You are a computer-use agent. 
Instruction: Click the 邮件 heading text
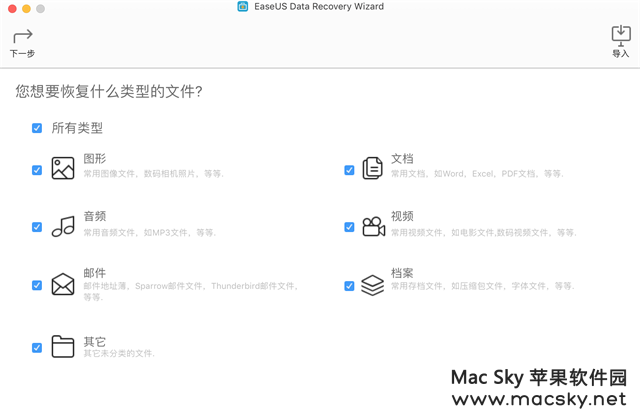tap(95, 273)
